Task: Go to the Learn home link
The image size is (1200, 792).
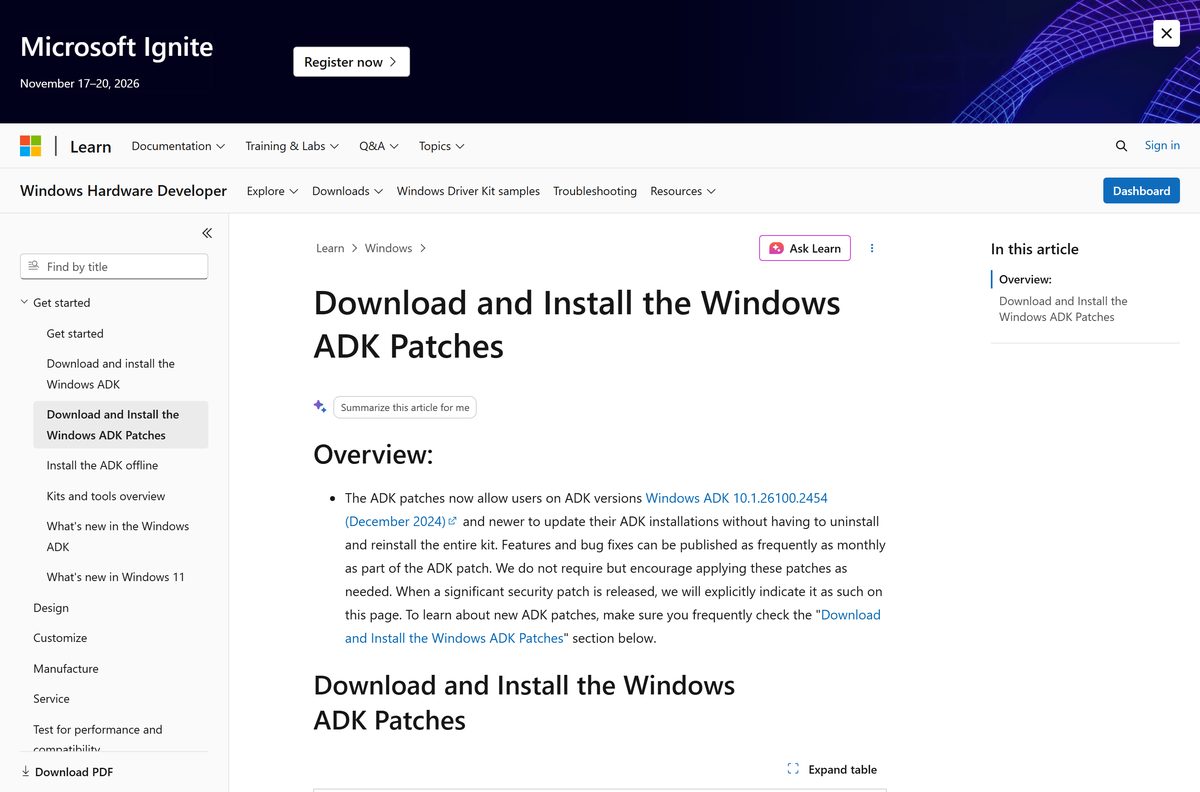Action: pos(90,146)
